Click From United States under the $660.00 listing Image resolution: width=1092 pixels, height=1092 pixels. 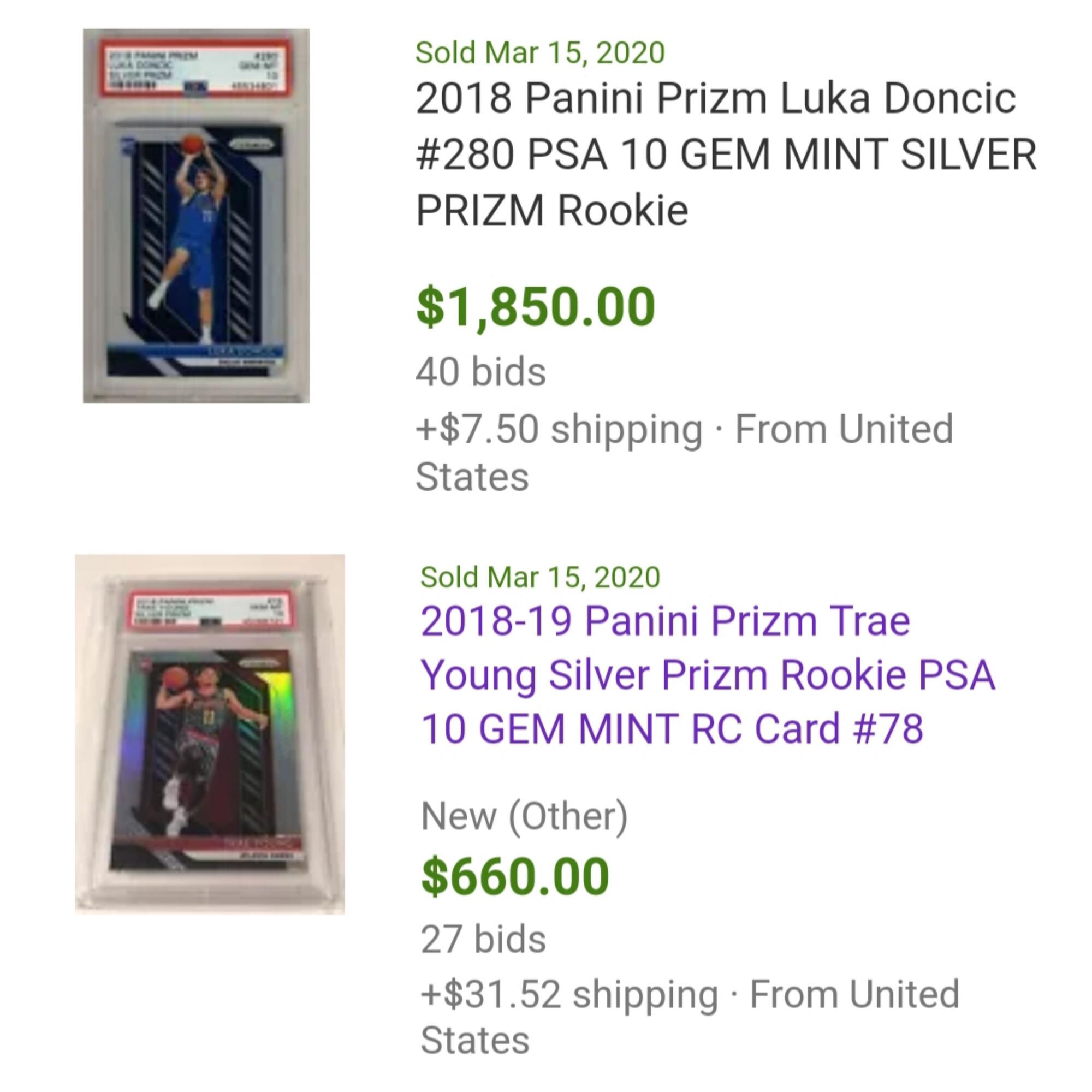pos(854,995)
